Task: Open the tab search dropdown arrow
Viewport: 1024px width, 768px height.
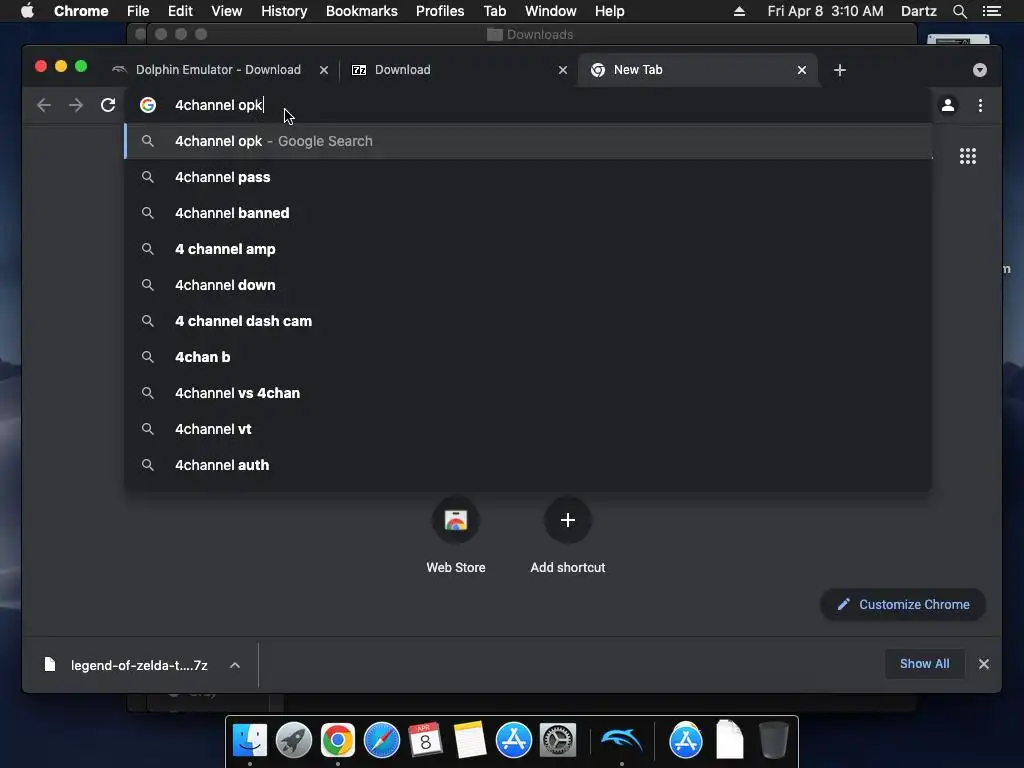Action: click(980, 70)
